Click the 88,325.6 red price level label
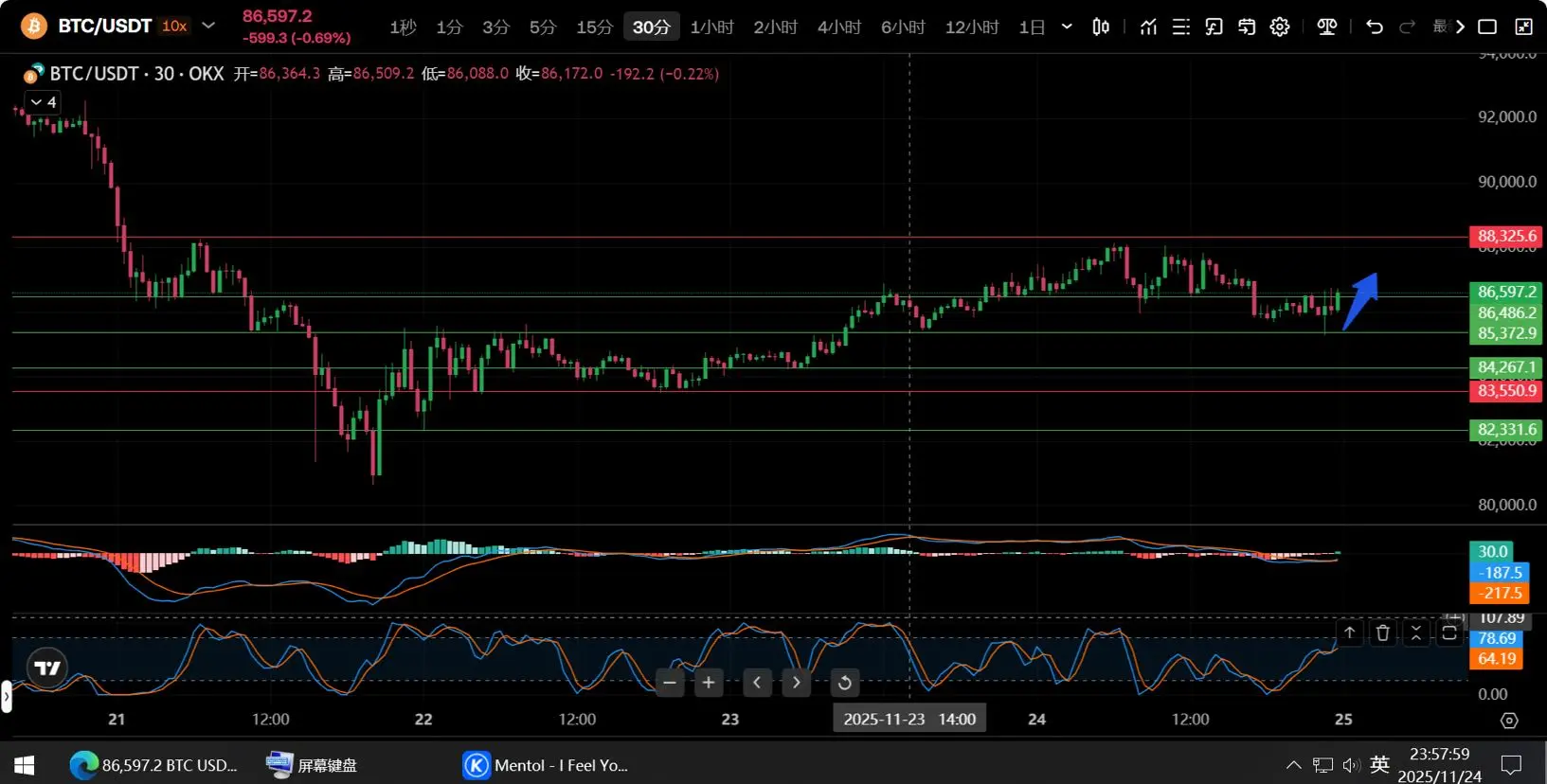The height and width of the screenshot is (784, 1547). tap(1506, 236)
